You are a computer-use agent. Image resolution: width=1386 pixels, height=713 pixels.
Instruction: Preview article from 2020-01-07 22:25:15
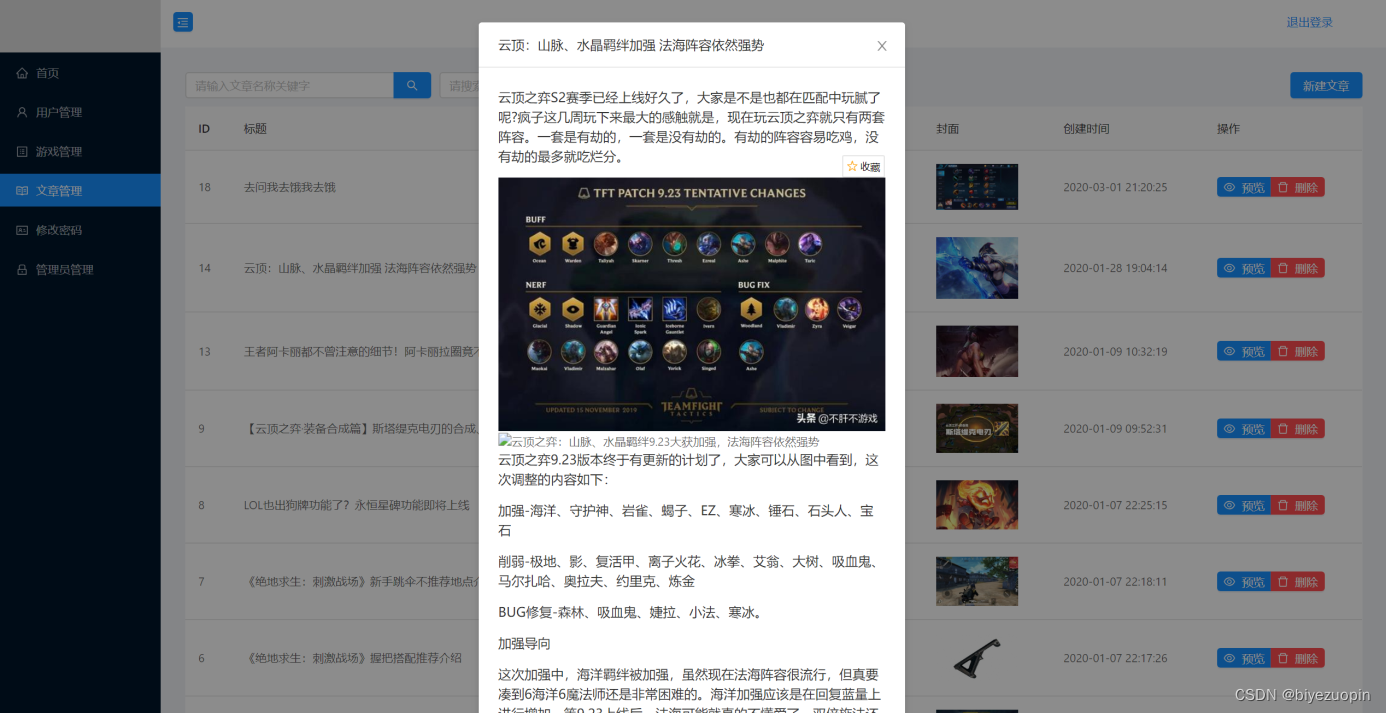1243,505
